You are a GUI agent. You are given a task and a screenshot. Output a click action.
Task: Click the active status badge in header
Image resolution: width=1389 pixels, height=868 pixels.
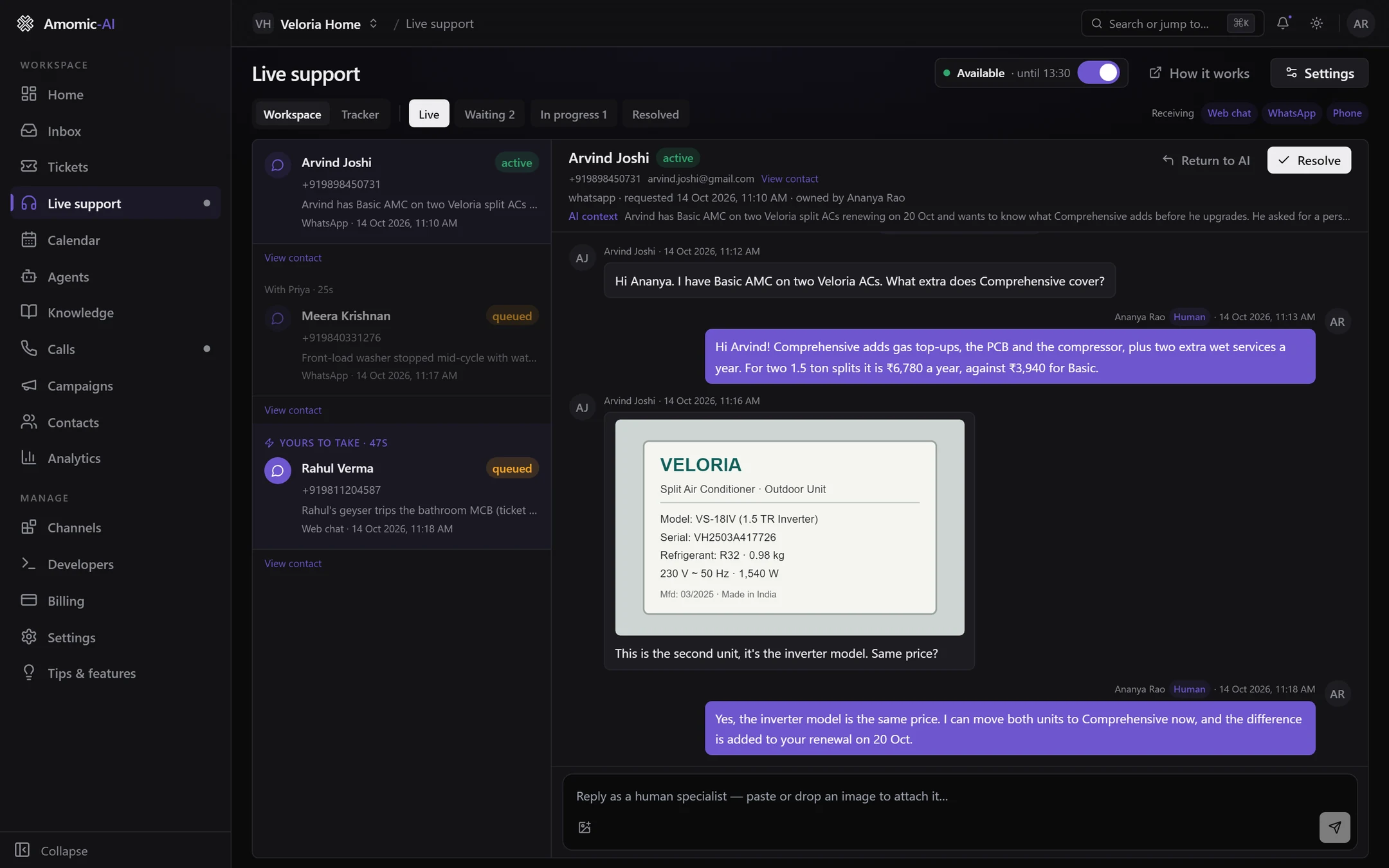point(678,158)
